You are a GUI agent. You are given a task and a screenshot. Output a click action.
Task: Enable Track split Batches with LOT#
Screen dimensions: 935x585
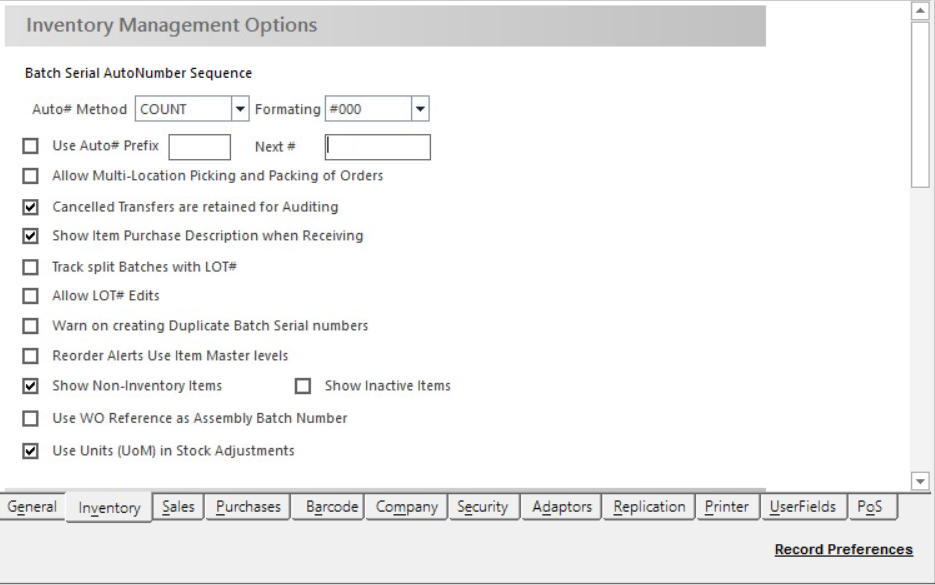[30, 267]
